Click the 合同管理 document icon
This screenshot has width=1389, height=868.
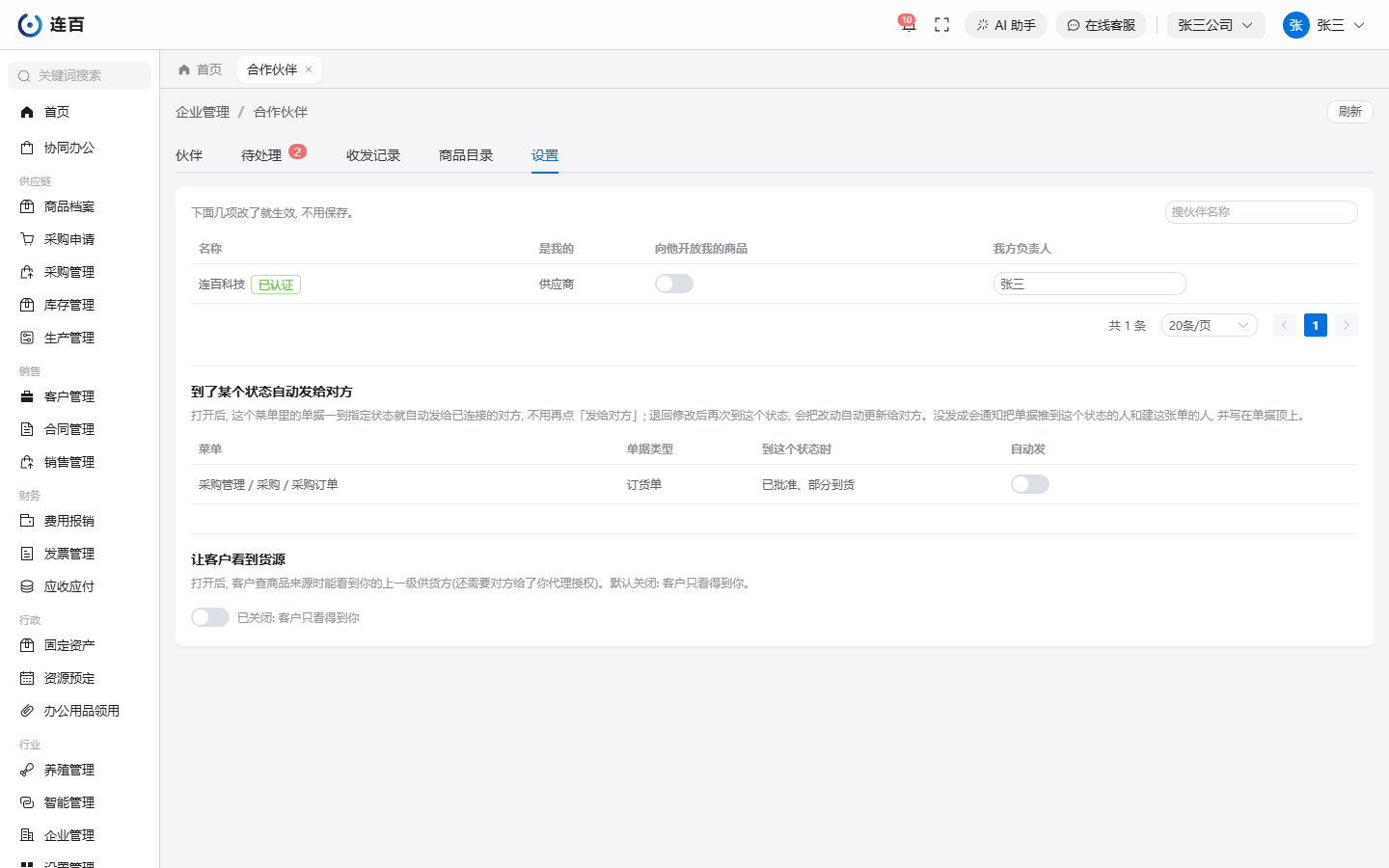pyautogui.click(x=27, y=429)
